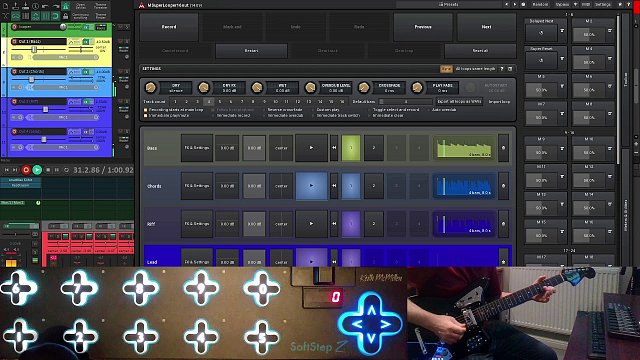640x360 pixels.
Task: Open the Presets selector
Action: coord(448,4)
